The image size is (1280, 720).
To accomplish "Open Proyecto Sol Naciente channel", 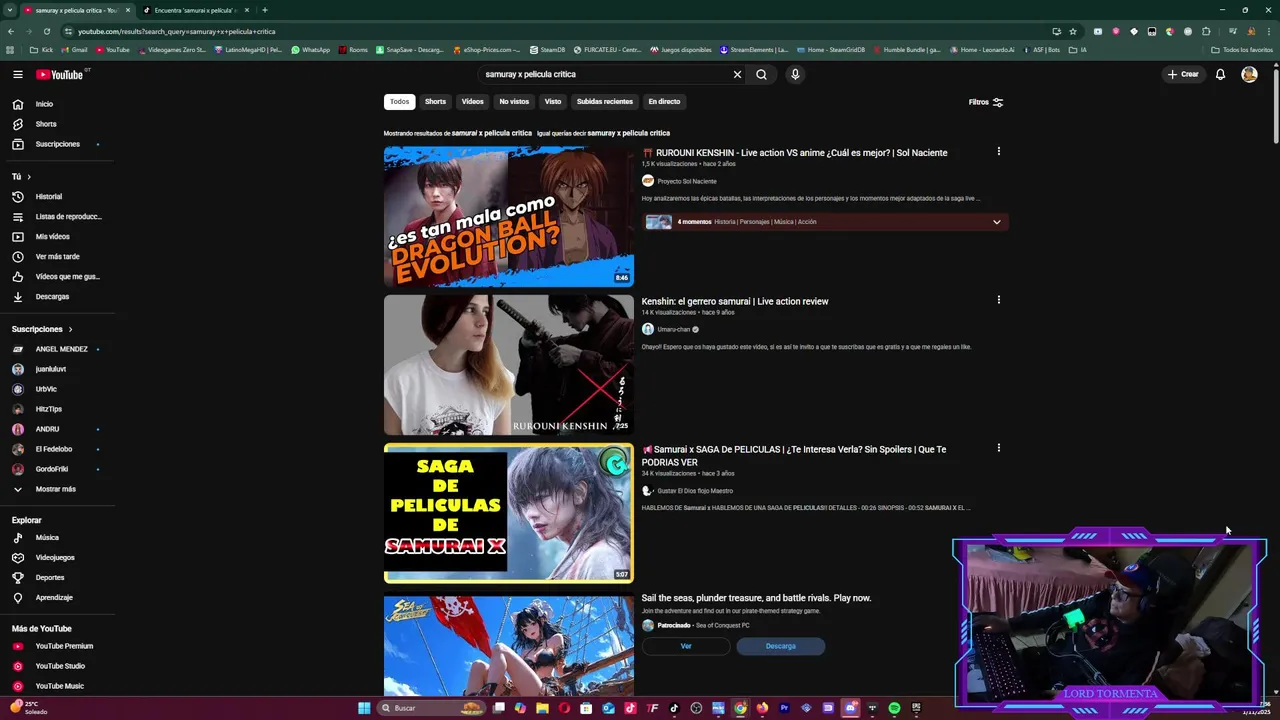I will [686, 181].
